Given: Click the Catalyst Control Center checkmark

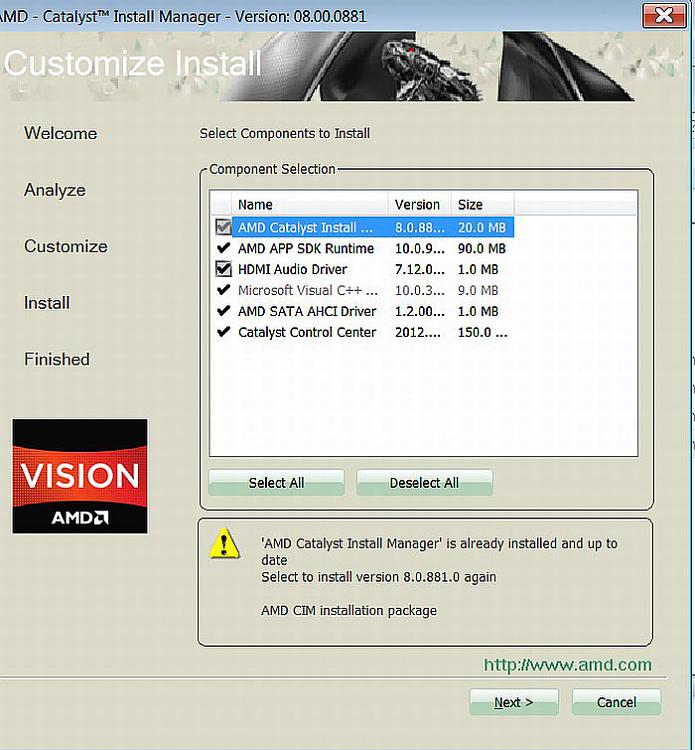Looking at the screenshot, I should coord(223,332).
